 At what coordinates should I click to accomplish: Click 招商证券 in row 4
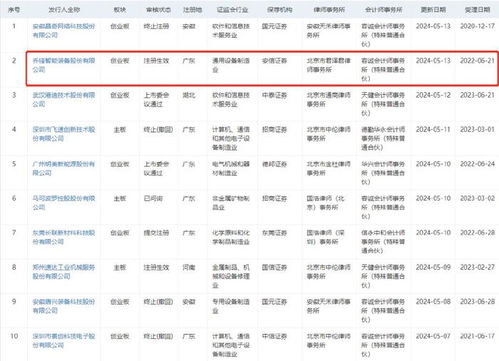pos(274,129)
